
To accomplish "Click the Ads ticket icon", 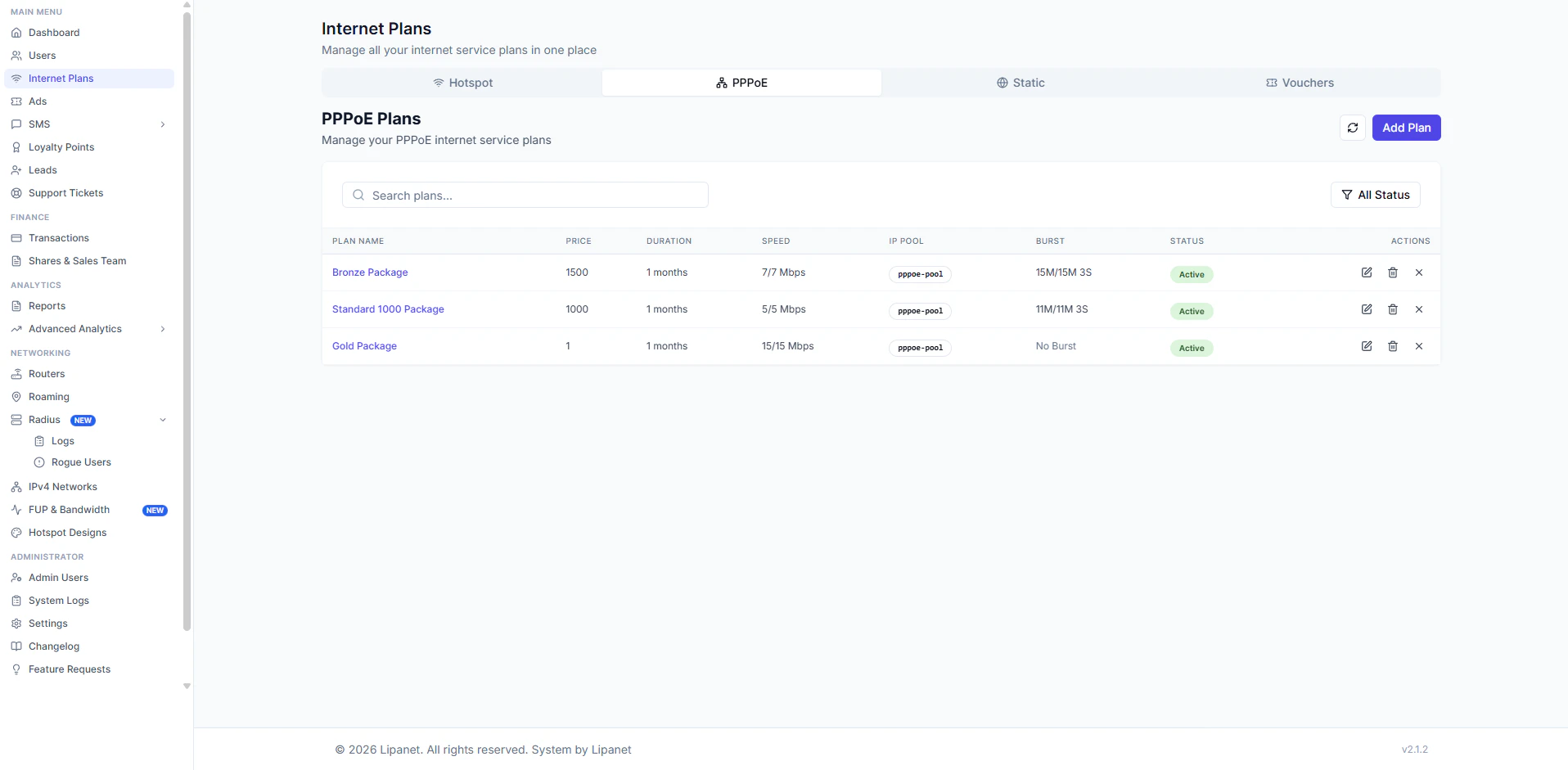I will [16, 101].
